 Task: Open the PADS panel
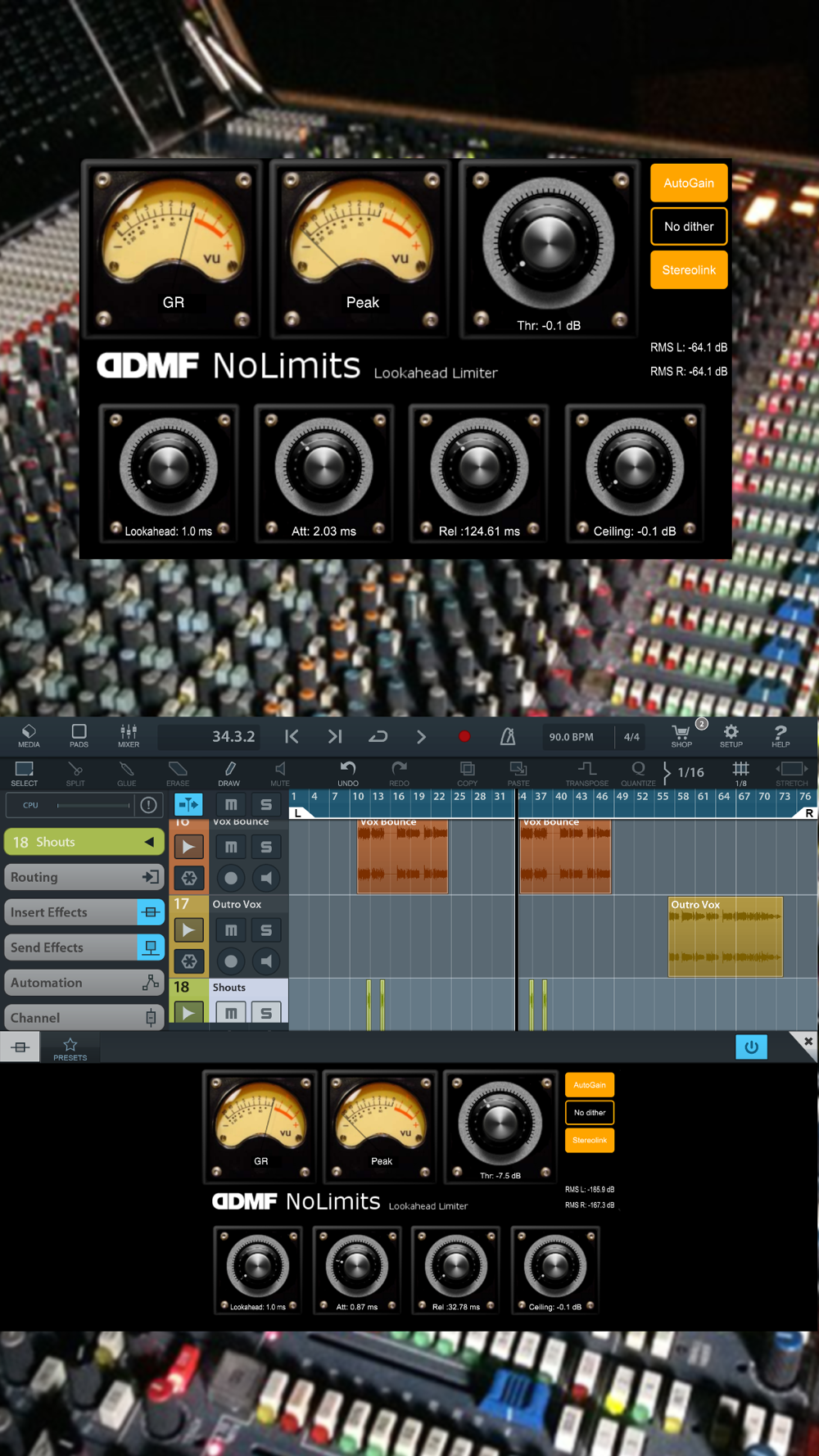click(x=79, y=735)
